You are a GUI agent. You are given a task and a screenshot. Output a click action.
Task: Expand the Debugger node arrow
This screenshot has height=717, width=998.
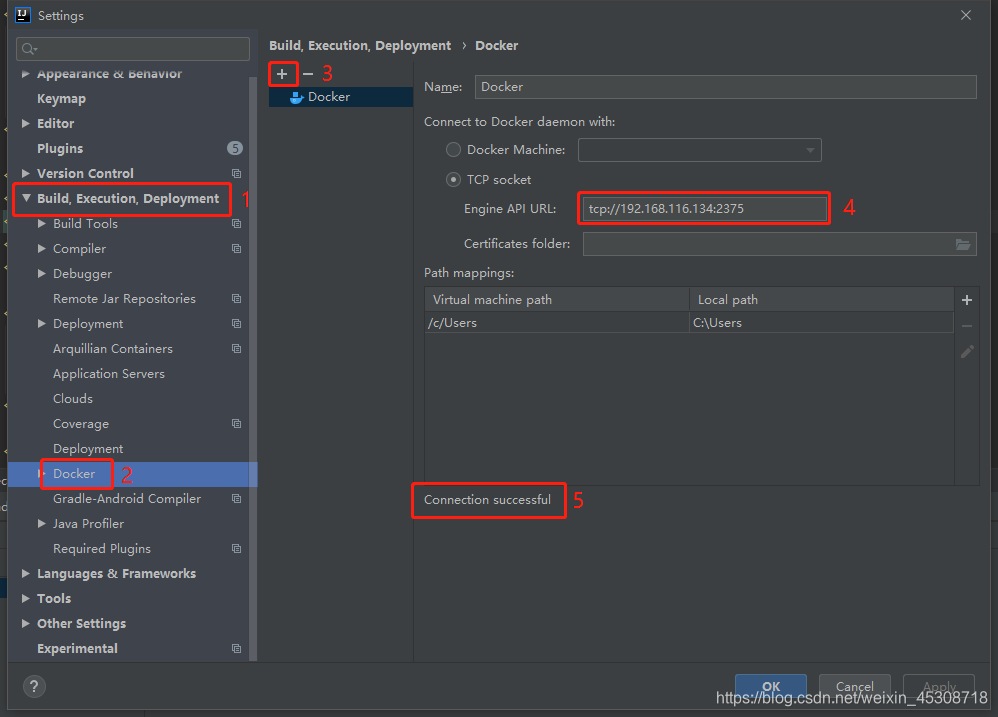click(42, 274)
